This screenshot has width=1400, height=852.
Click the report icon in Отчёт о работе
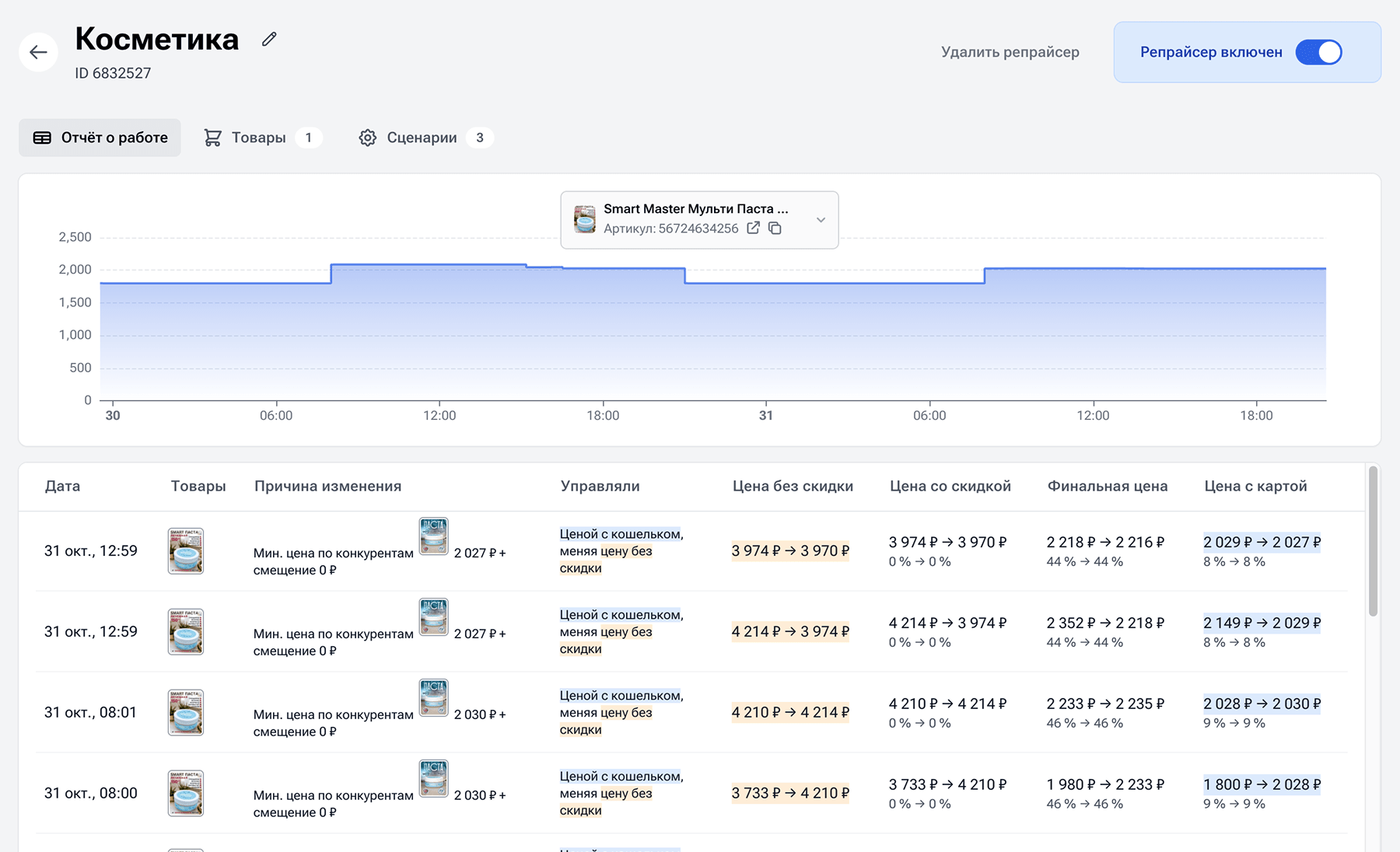[42, 138]
